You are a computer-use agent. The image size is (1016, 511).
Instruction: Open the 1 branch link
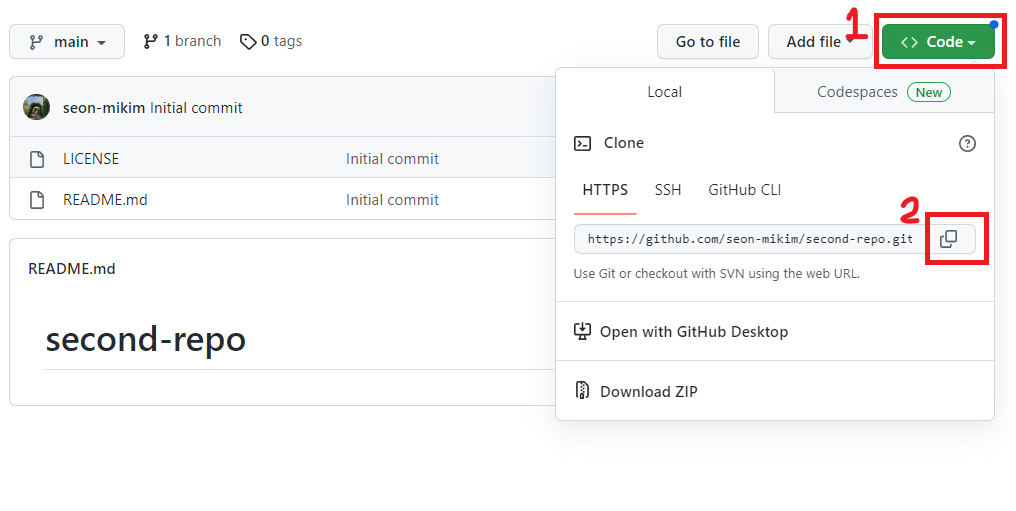pyautogui.click(x=182, y=41)
